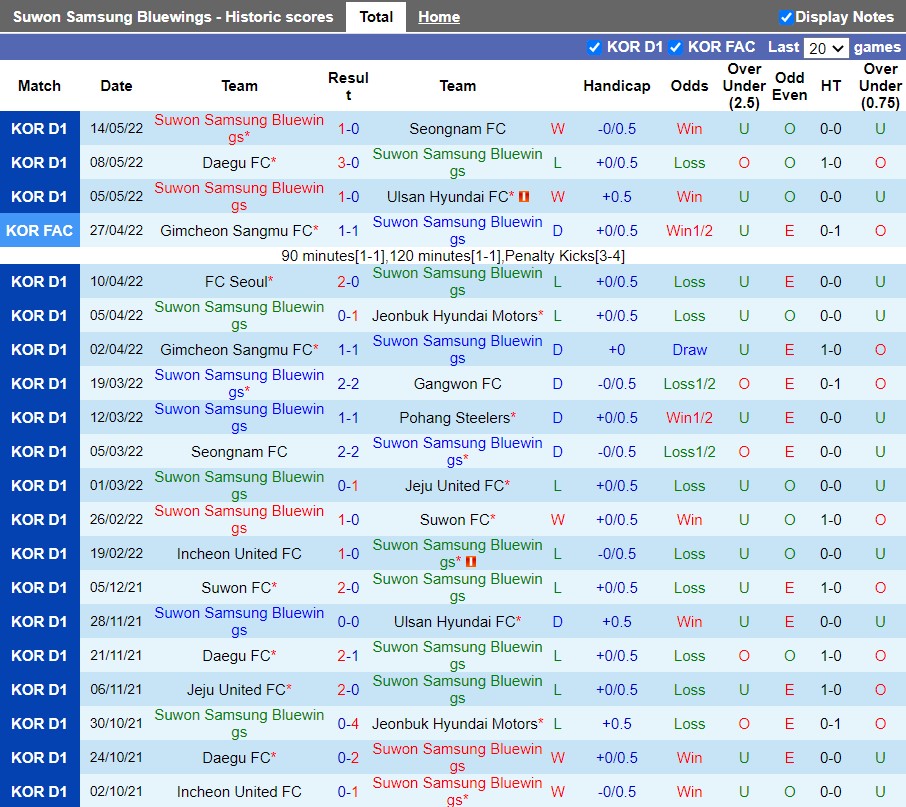
Task: Uncheck the KOR FAC cup filter
Action: (675, 47)
